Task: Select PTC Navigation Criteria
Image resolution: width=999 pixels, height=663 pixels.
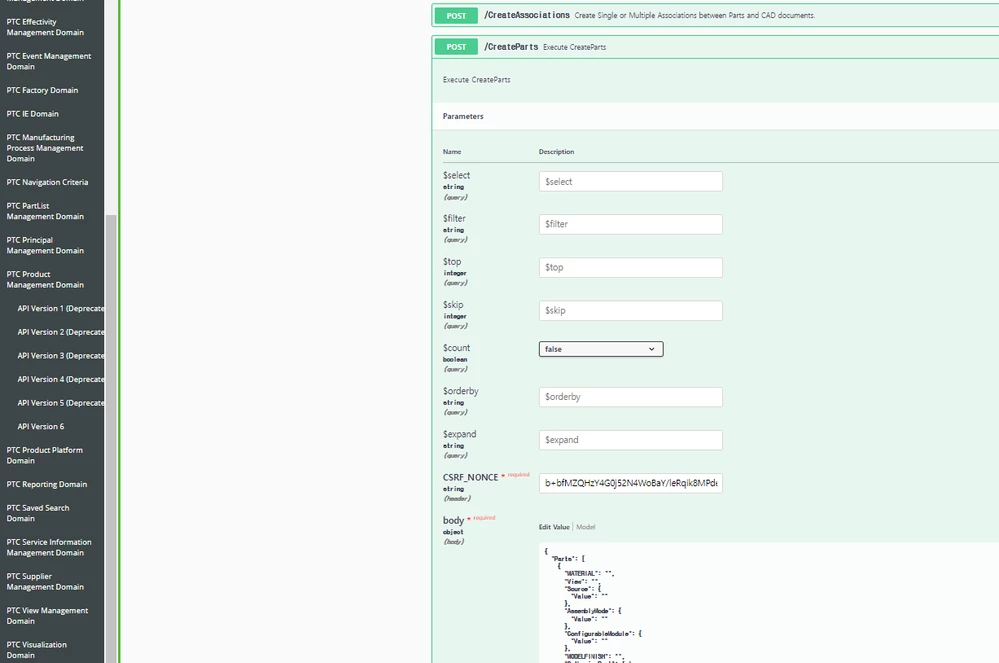Action: [x=47, y=182]
